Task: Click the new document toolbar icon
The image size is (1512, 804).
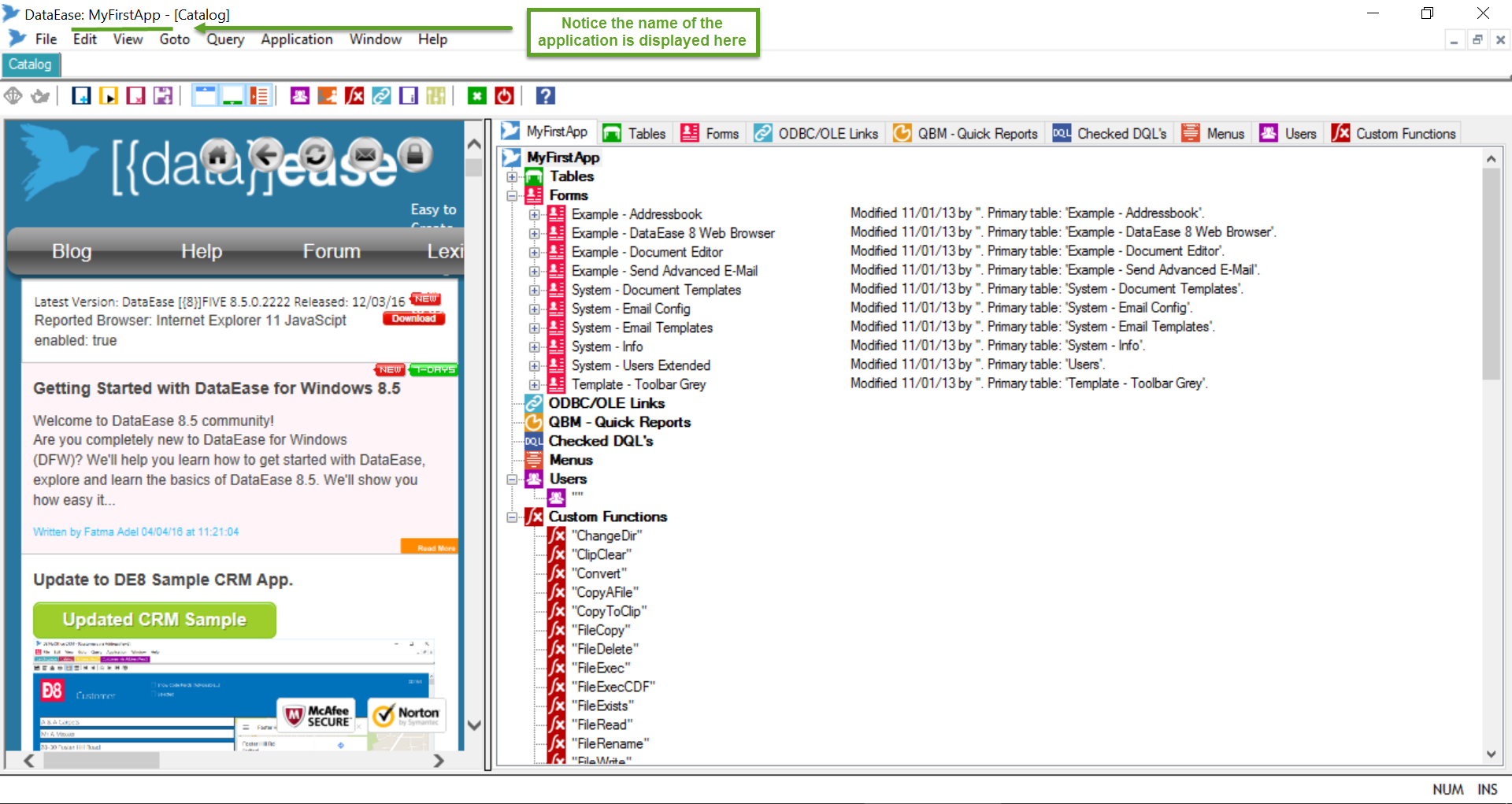Action: pos(81,96)
